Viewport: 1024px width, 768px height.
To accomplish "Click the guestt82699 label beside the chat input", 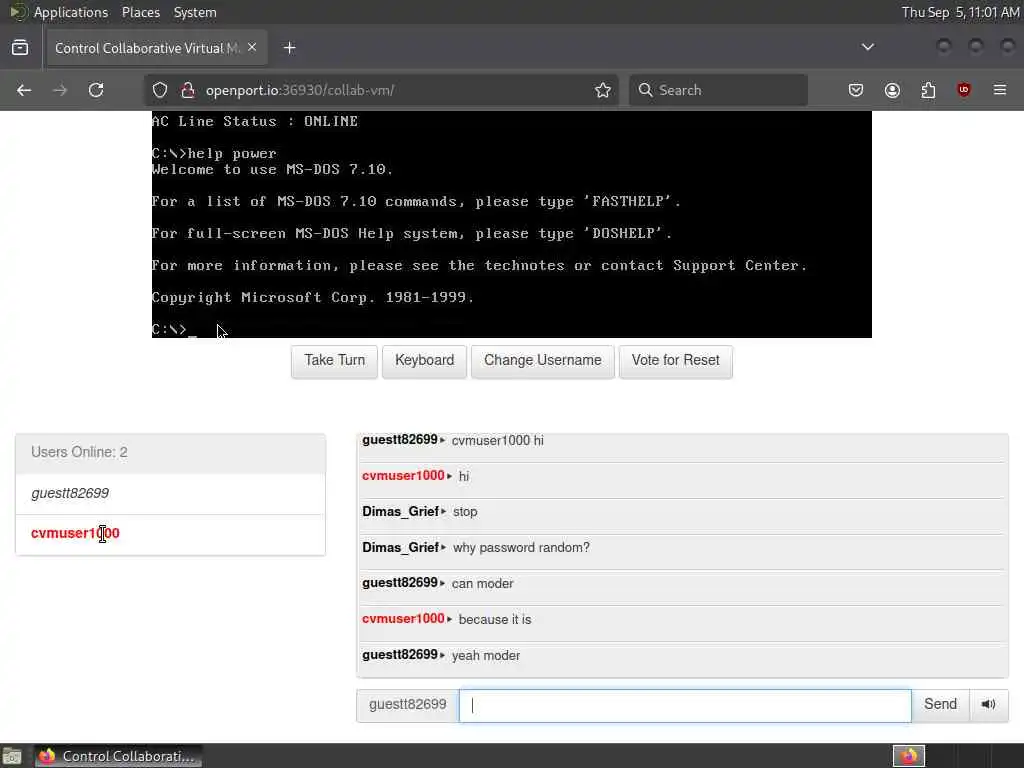I will tap(408, 704).
